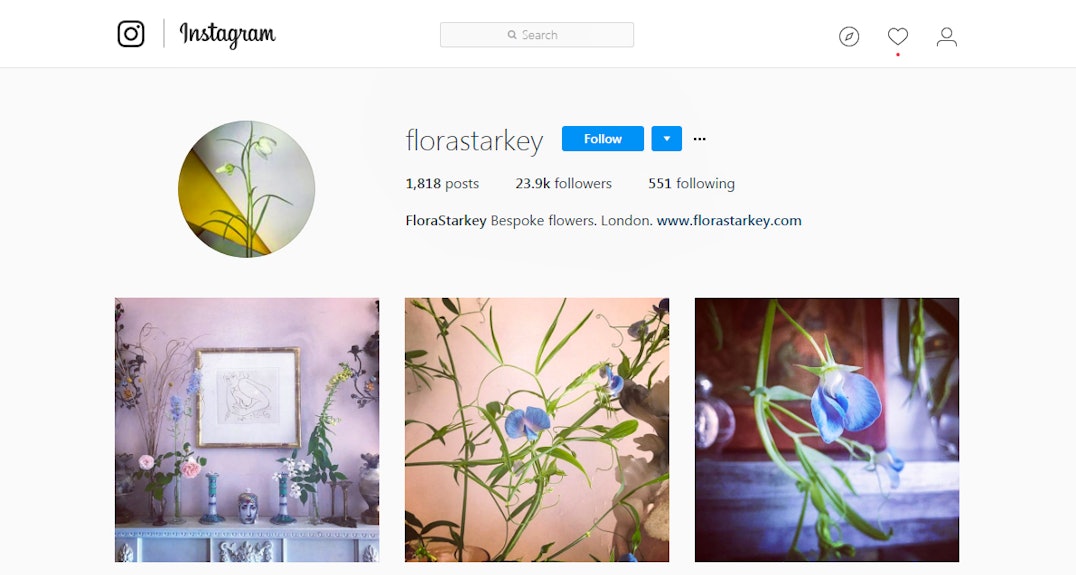Click the Instagram wordmark logo
Viewport: 1076px width, 575px height.
[227, 34]
